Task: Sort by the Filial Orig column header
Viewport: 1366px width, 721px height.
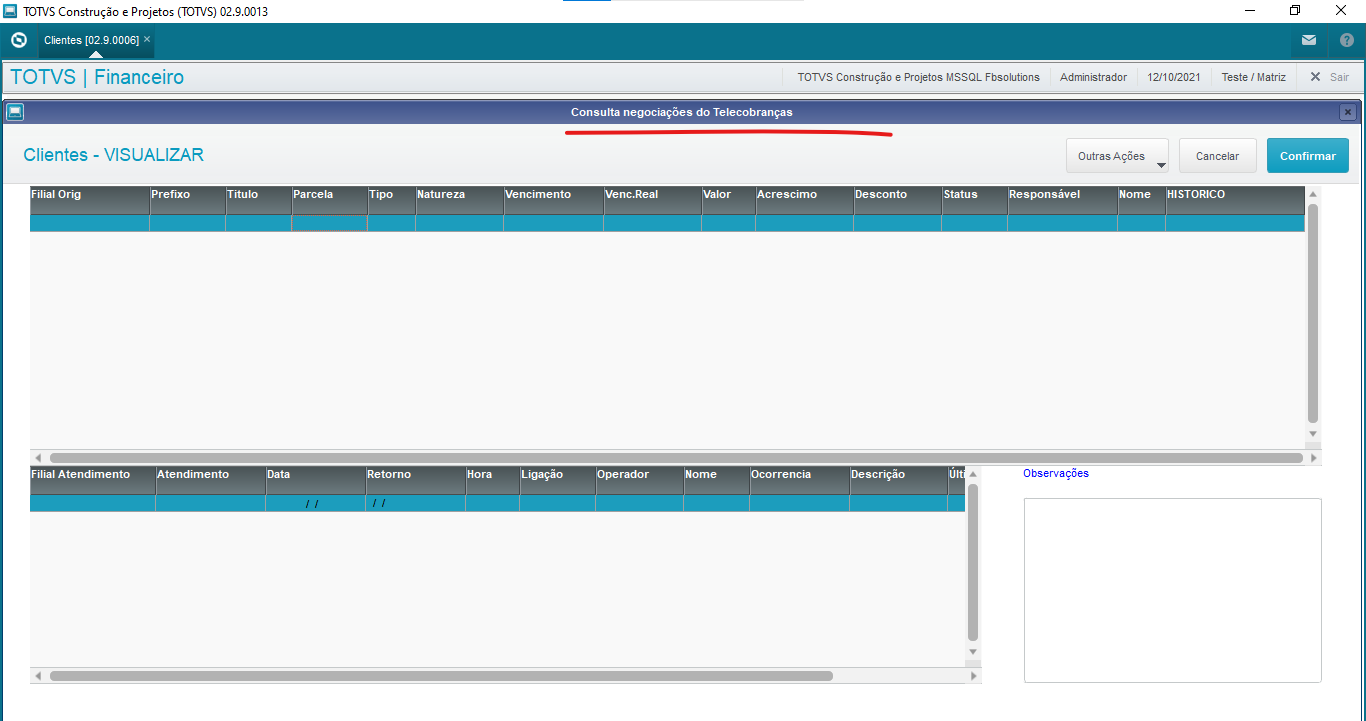Action: click(89, 200)
